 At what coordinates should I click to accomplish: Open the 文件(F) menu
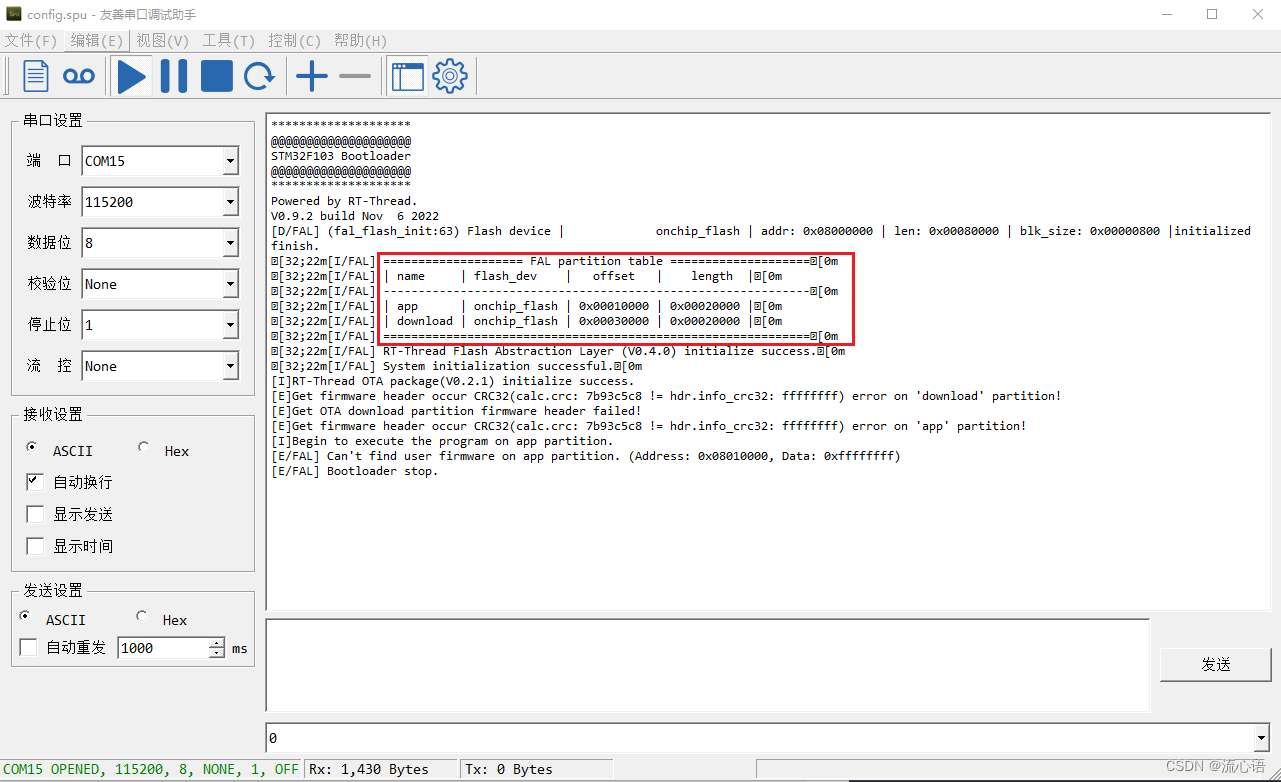point(31,41)
